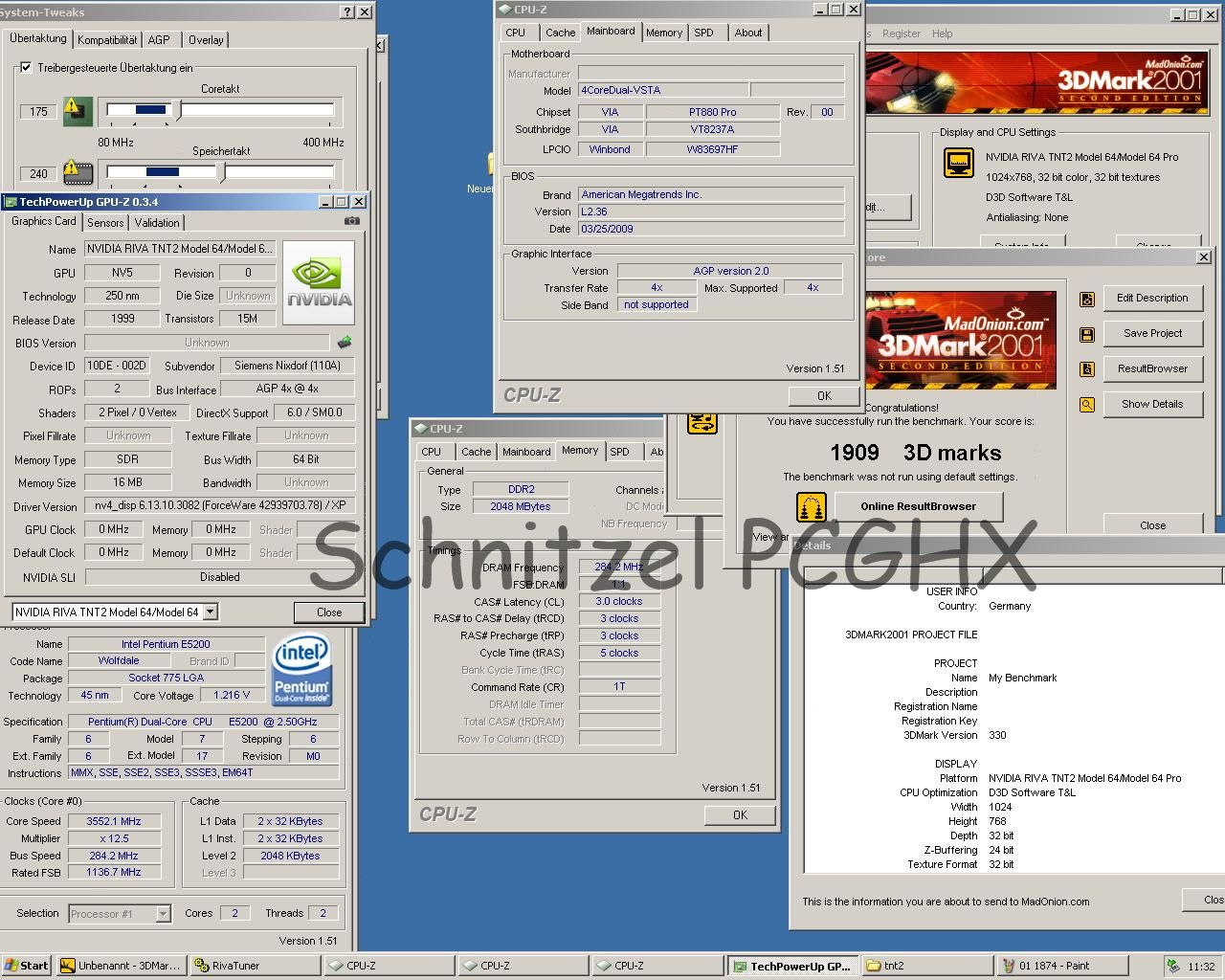Click monitor icon in Display and CPU Settings
Image resolution: width=1225 pixels, height=980 pixels.
pos(959,163)
